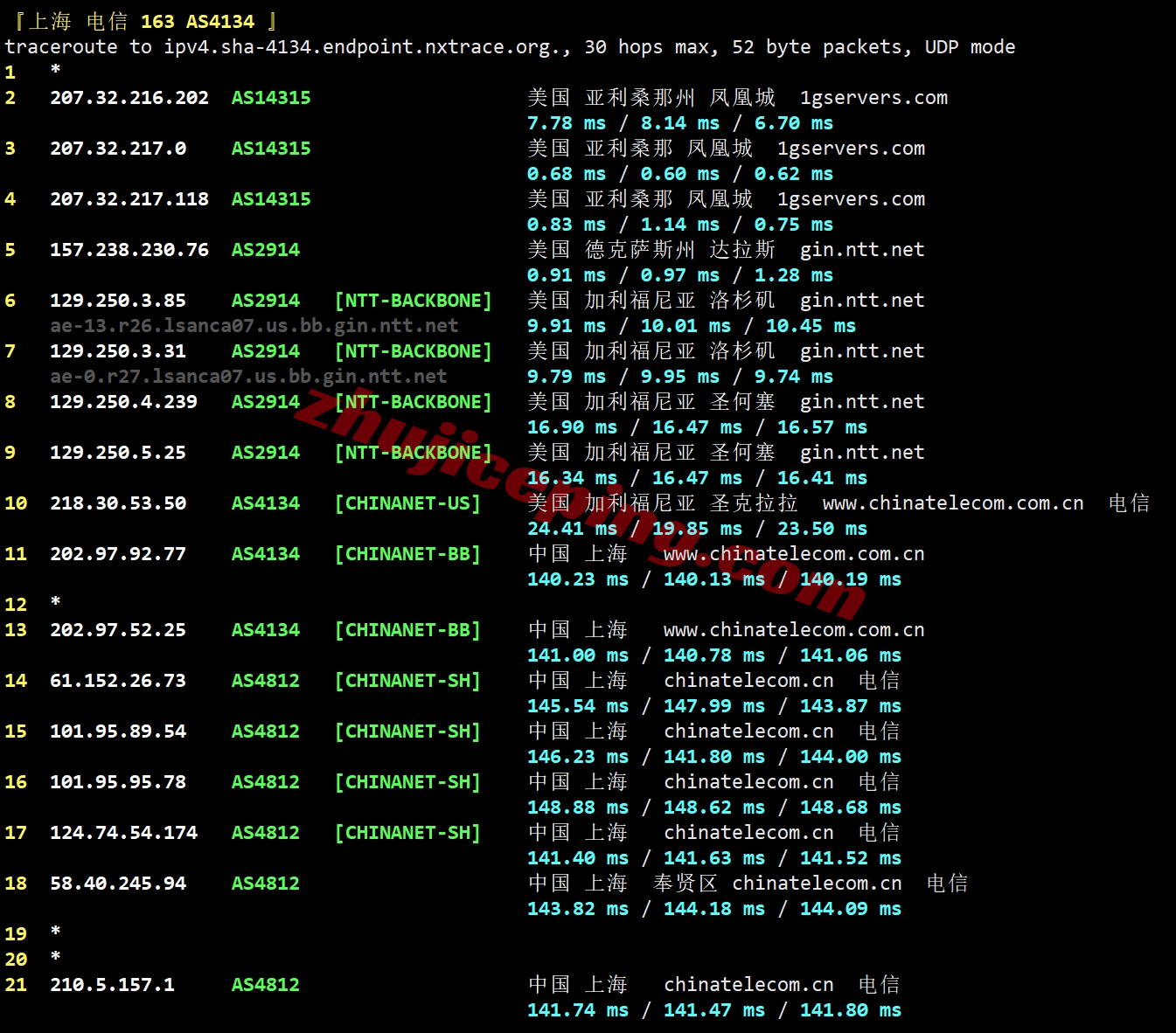The width and height of the screenshot is (1176, 1033).
Task: Click the IP address 124.74.54.174
Action: click(x=123, y=833)
